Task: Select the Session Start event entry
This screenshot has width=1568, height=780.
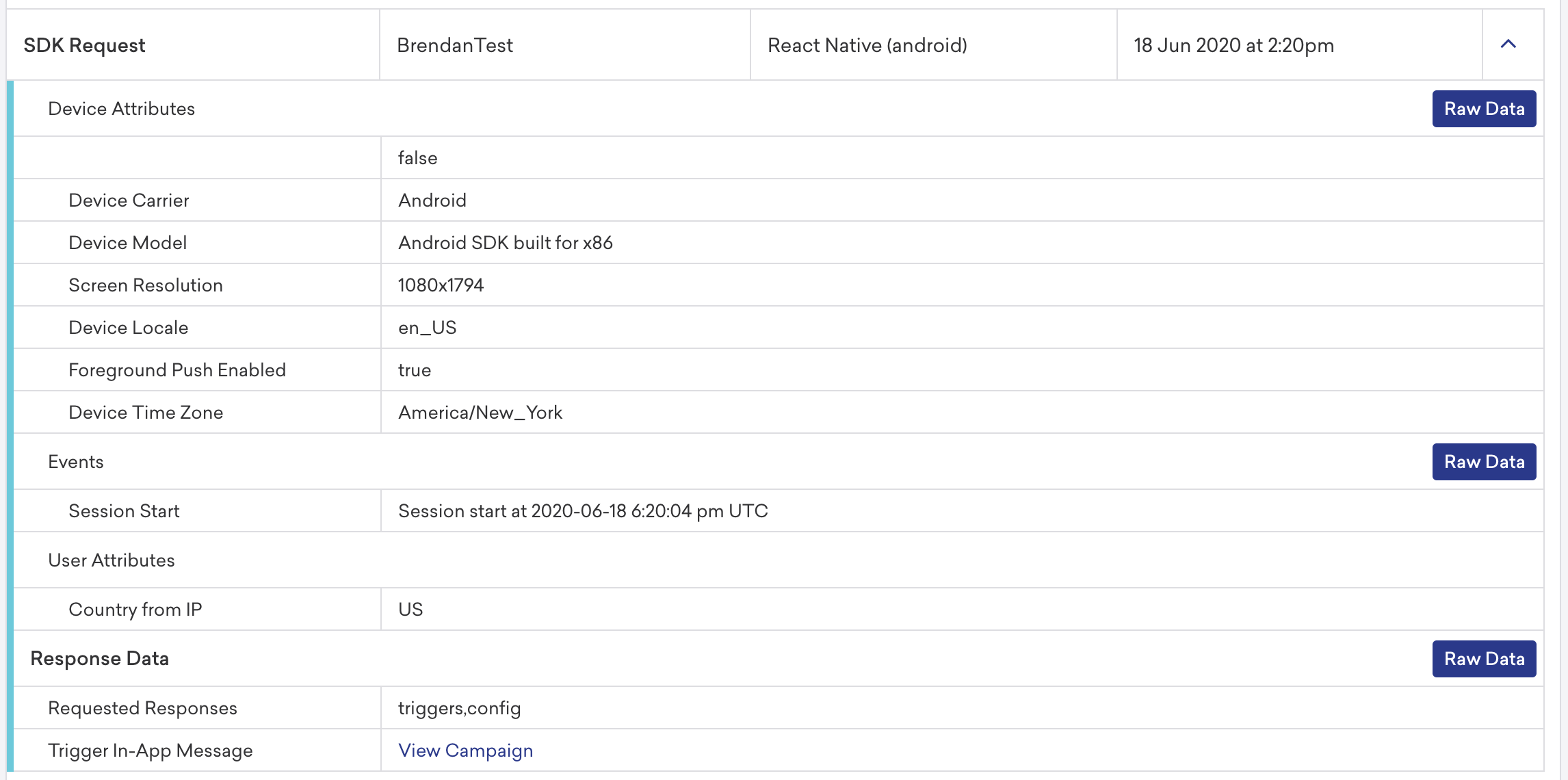Action: (x=124, y=510)
